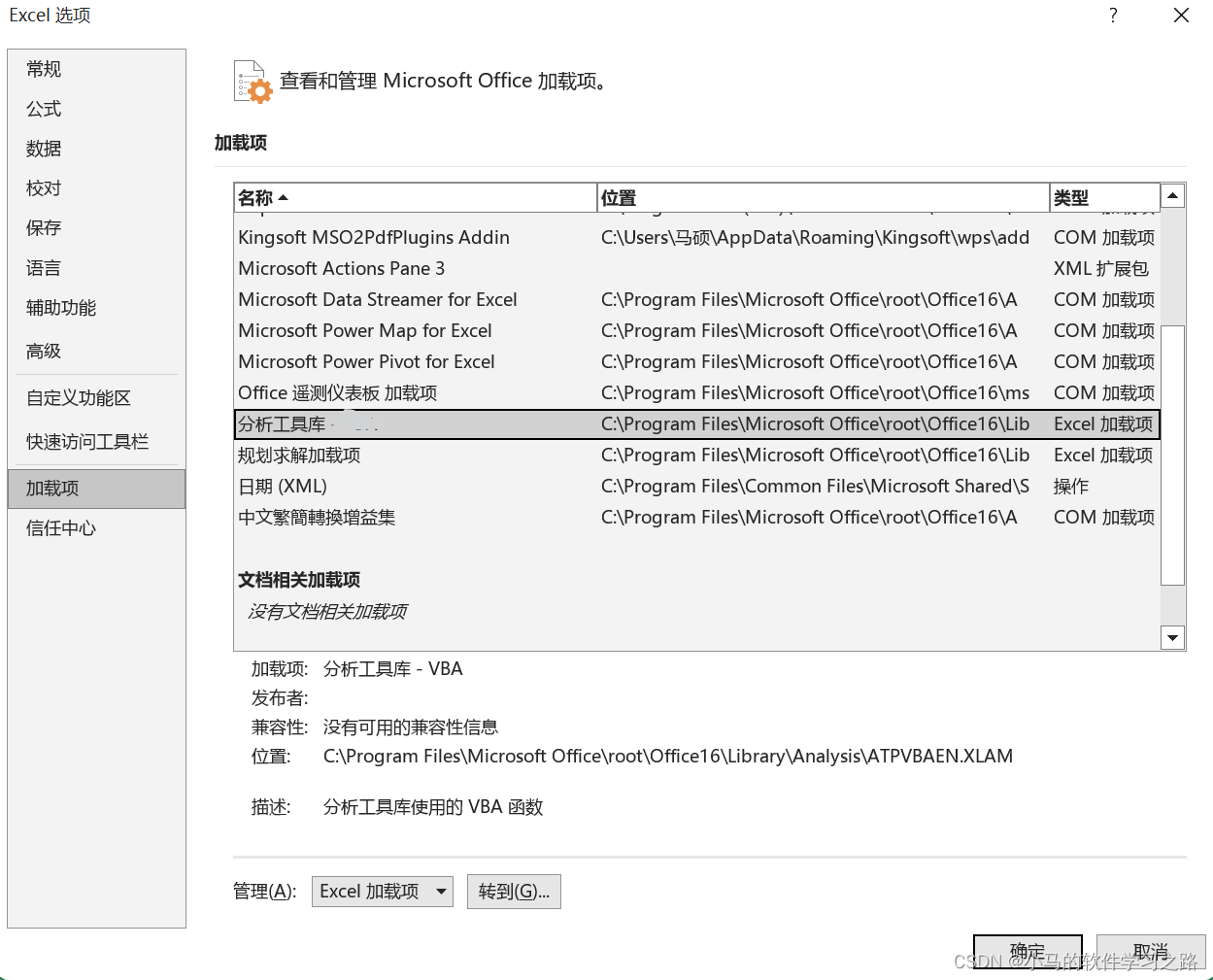This screenshot has height=980, width=1213.
Task: Select the highlighted 分析工具库 row
Action: (697, 424)
